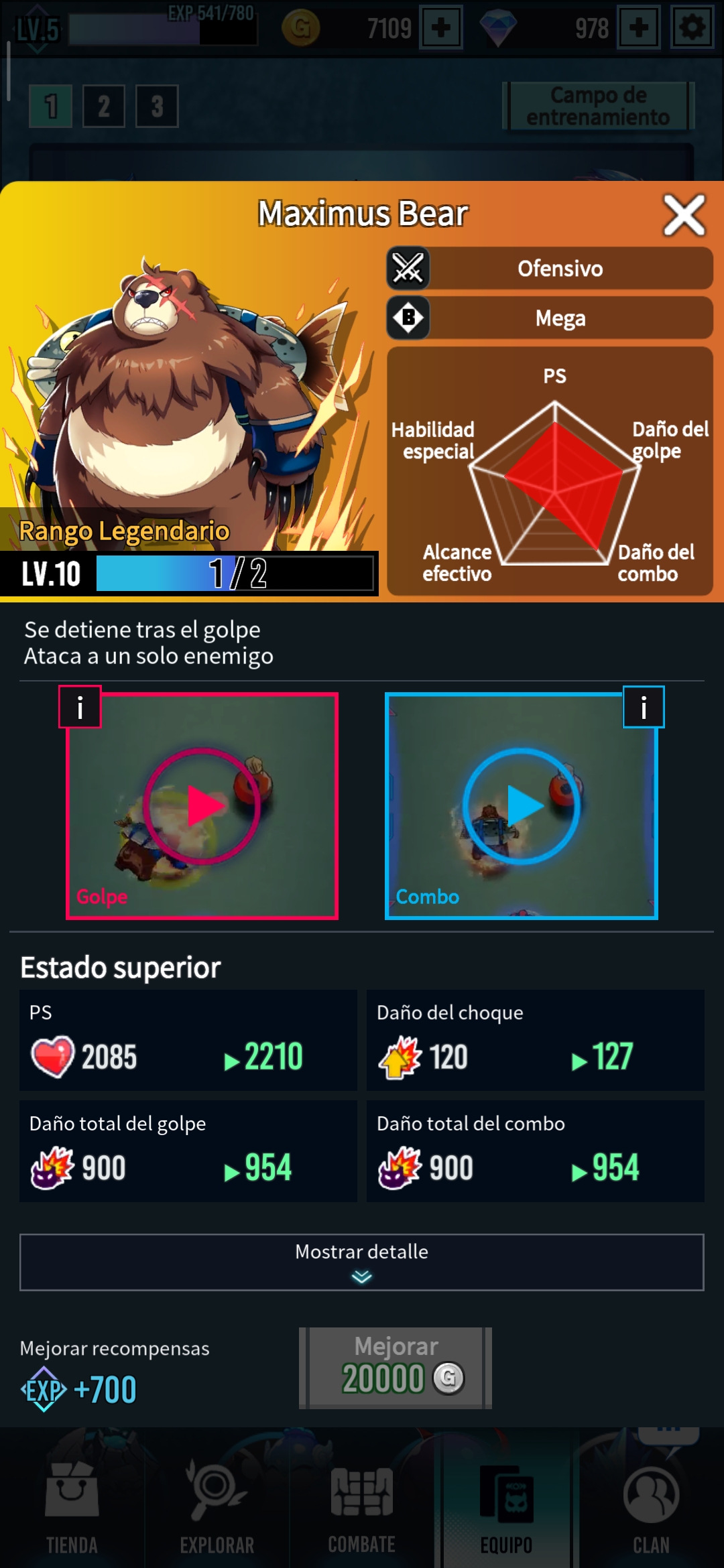Viewport: 724px width, 1568px height.
Task: Tap Mejorar 20000 upgrade button
Action: coord(396,1368)
